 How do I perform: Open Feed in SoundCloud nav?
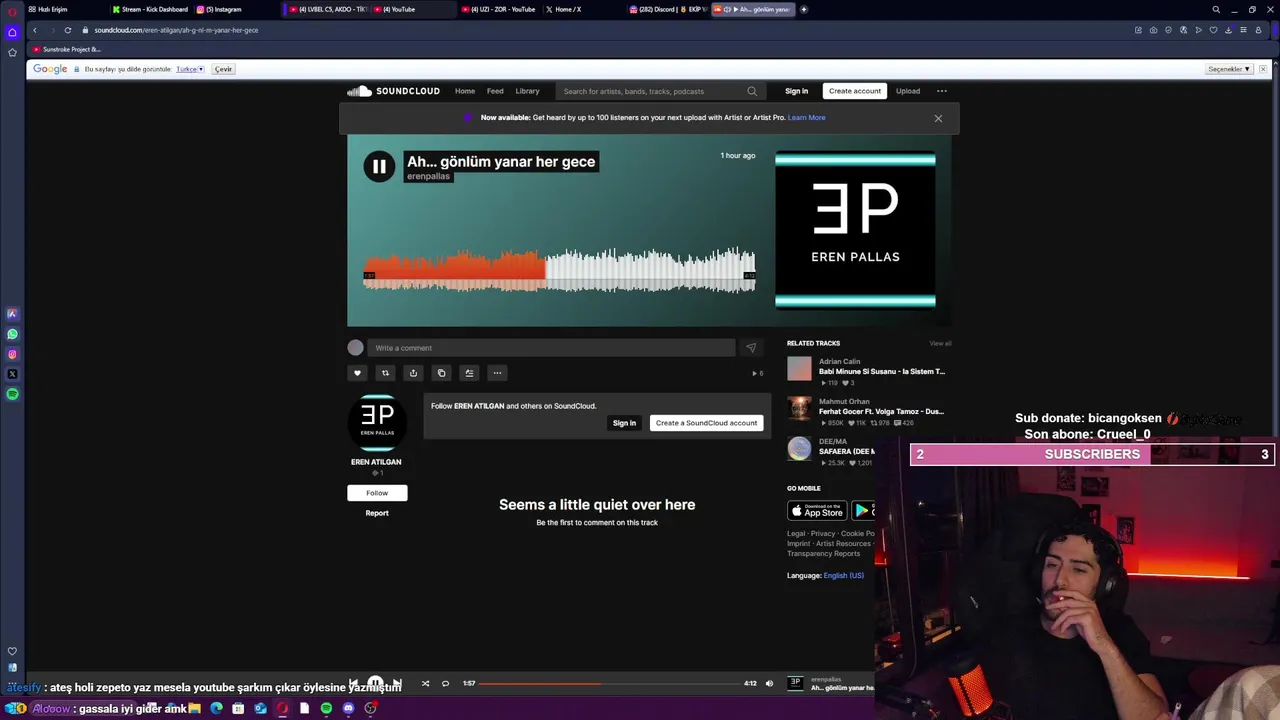click(x=495, y=91)
